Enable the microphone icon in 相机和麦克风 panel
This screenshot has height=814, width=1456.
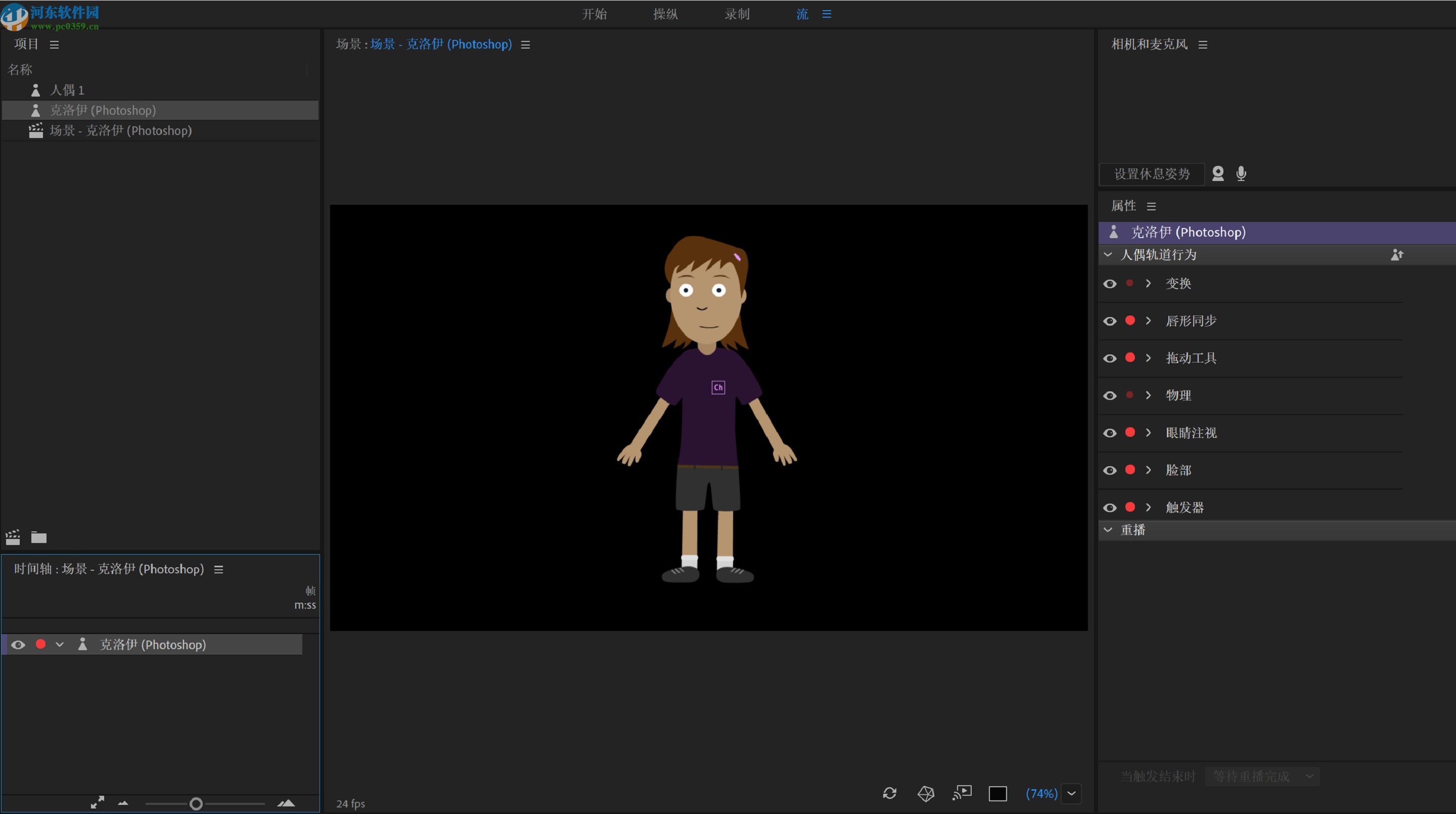point(1241,173)
